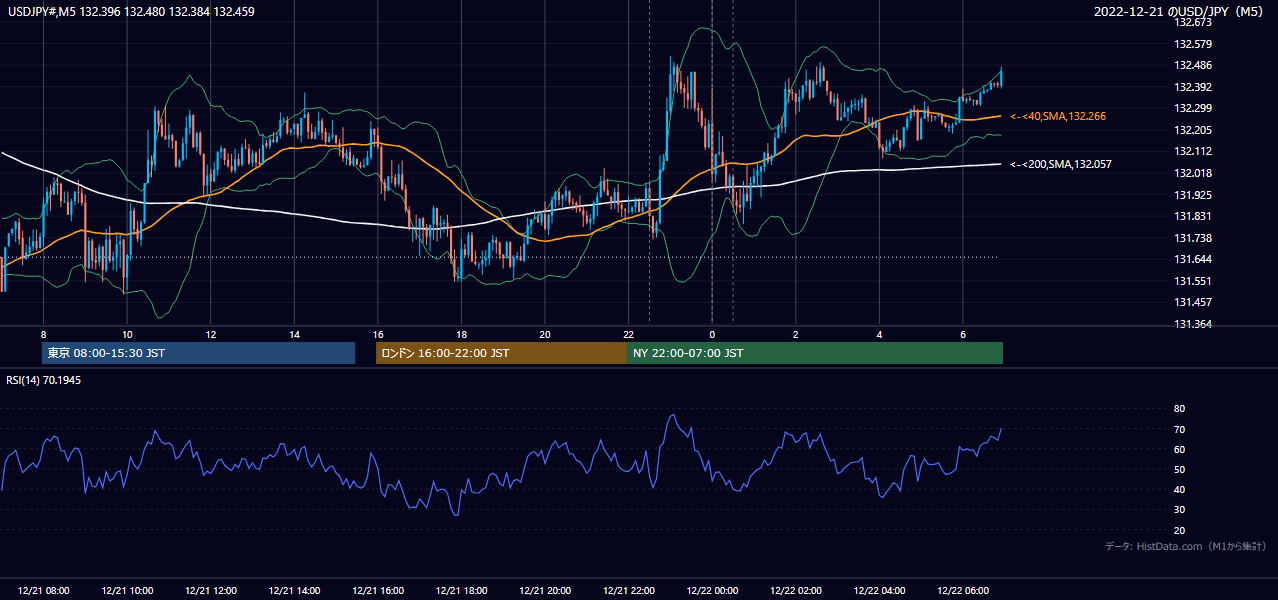
Task: Click RSI scale value 40
Action: point(1179,490)
